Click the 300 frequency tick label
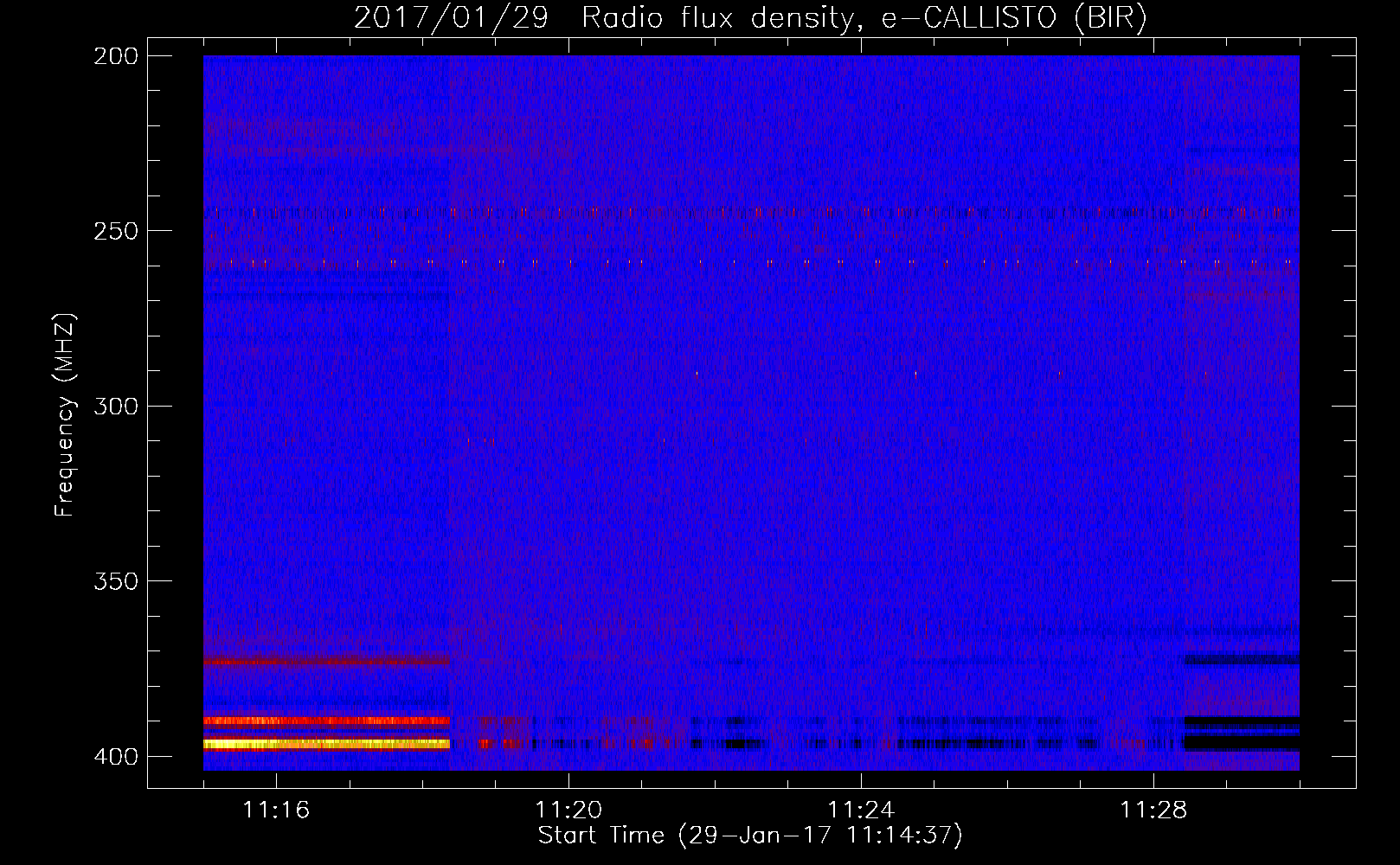The width and height of the screenshot is (1400, 865). pos(116,406)
